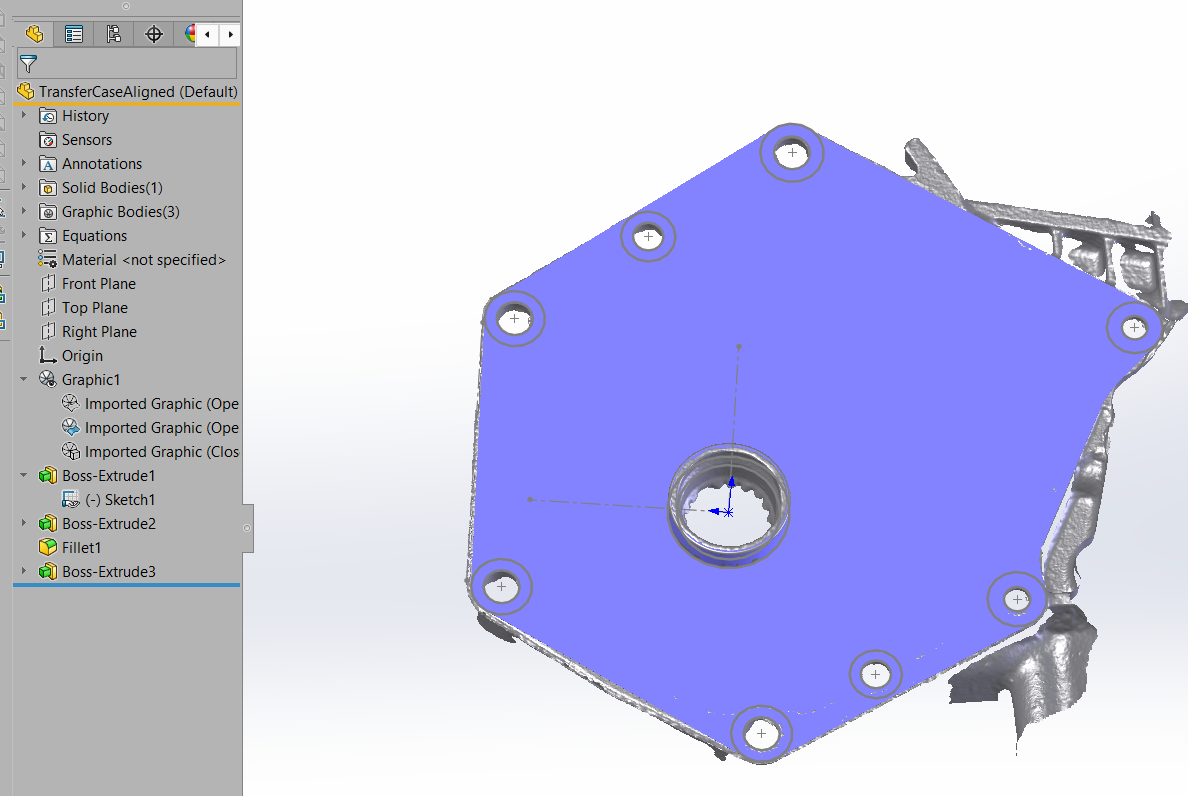Select Material <not specified> item
Screen dimensions: 1188x796
pos(143,260)
